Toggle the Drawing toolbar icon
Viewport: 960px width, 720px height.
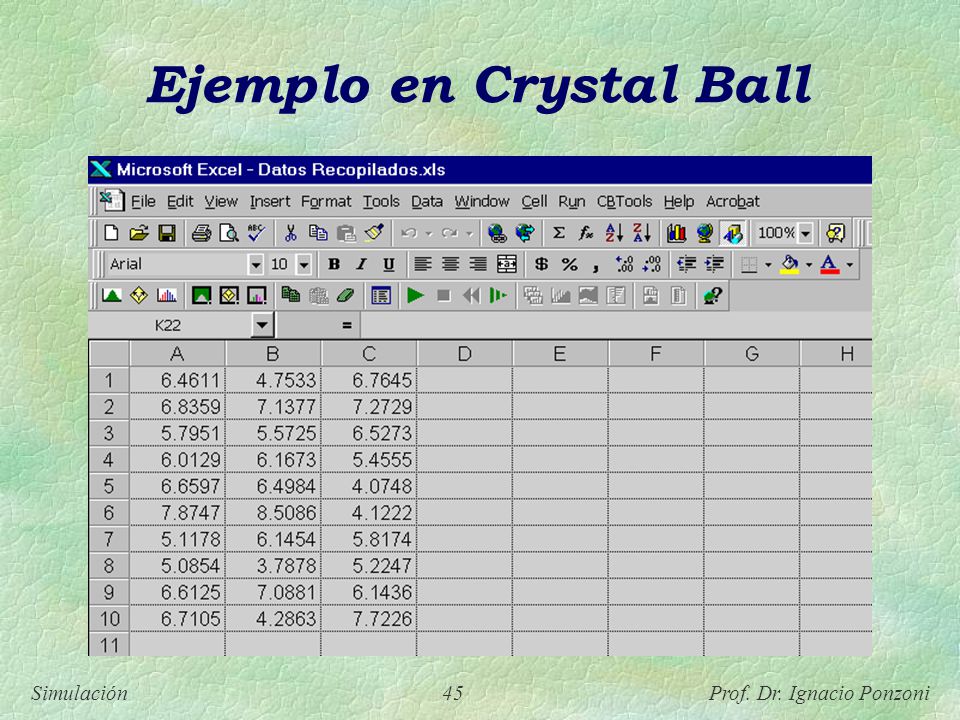(732, 233)
